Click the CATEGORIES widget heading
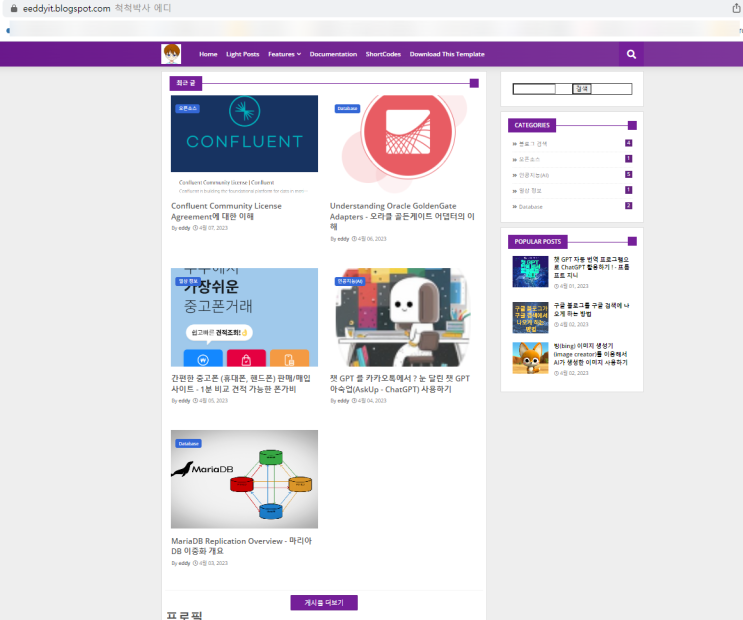Viewport: 743px width, 620px height. click(x=532, y=125)
